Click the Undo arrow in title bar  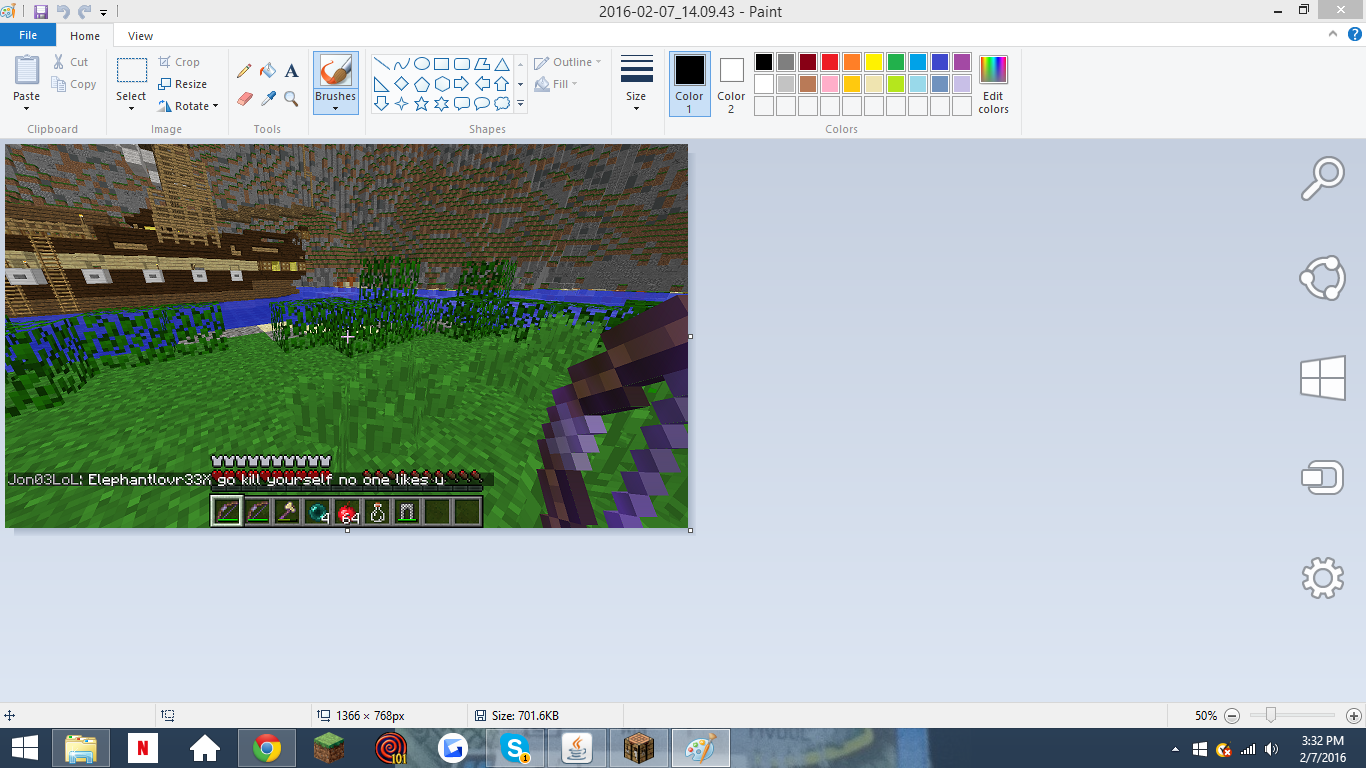point(63,12)
